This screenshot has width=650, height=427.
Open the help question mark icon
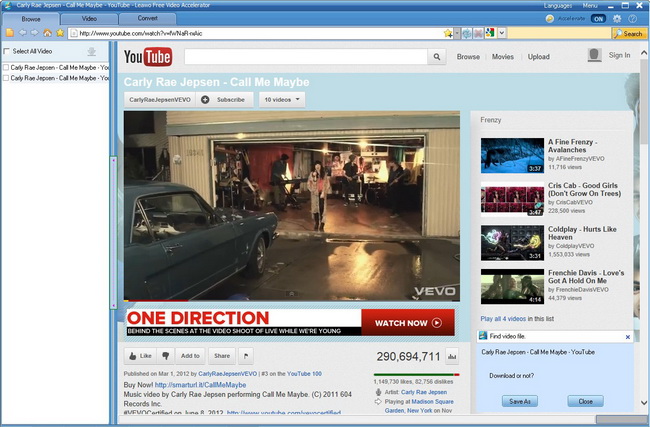pos(632,19)
